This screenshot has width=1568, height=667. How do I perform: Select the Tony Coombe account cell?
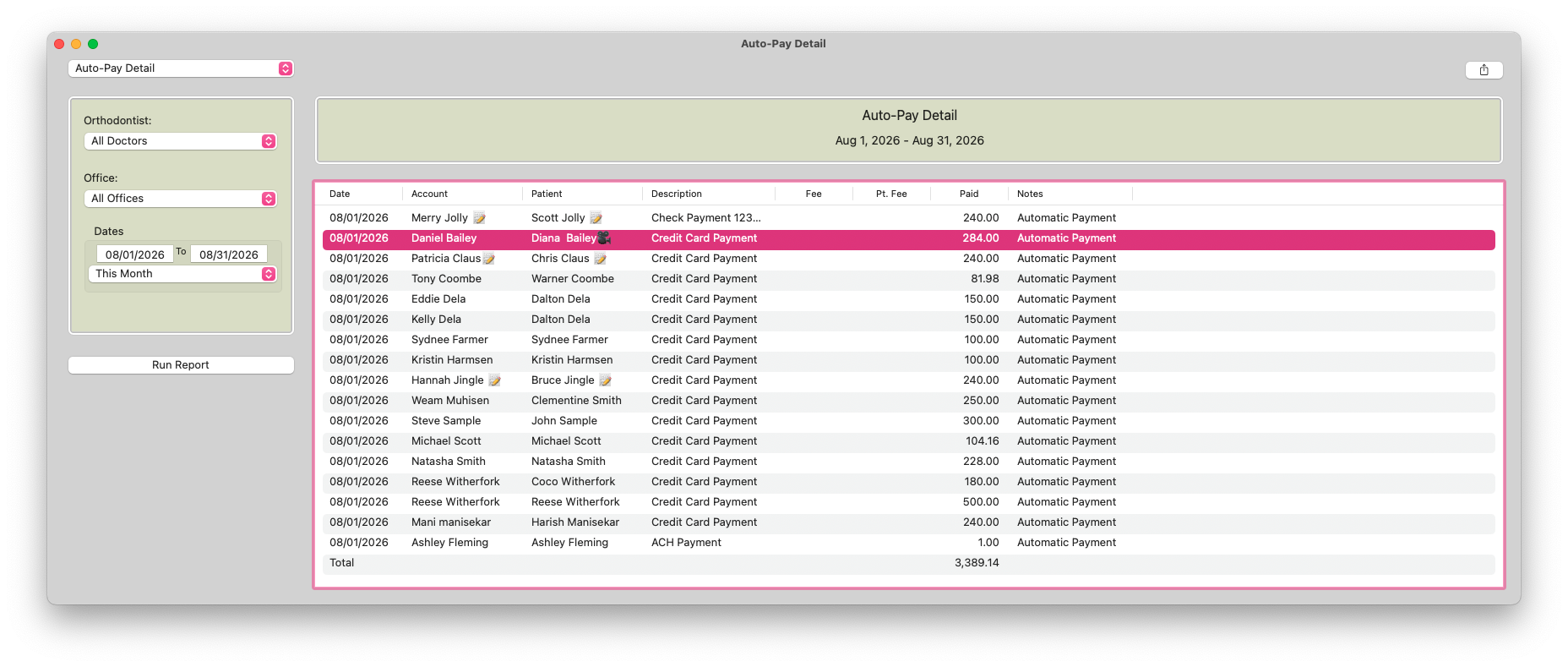coord(446,279)
